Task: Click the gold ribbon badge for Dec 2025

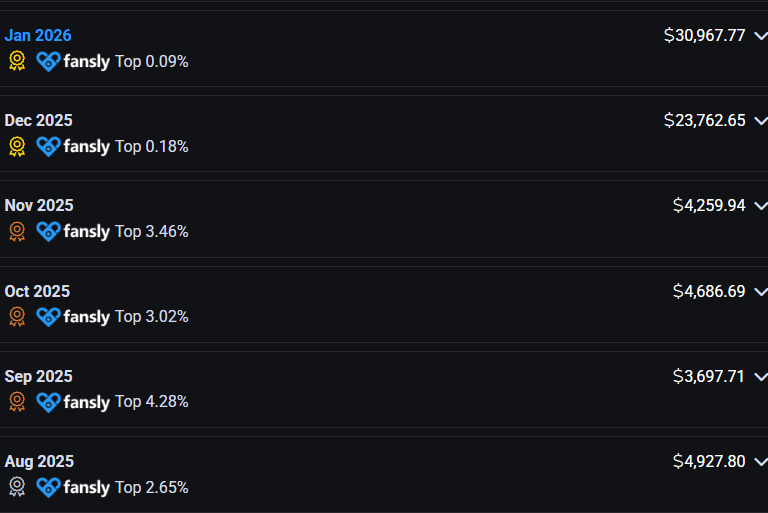Action: pyautogui.click(x=16, y=146)
